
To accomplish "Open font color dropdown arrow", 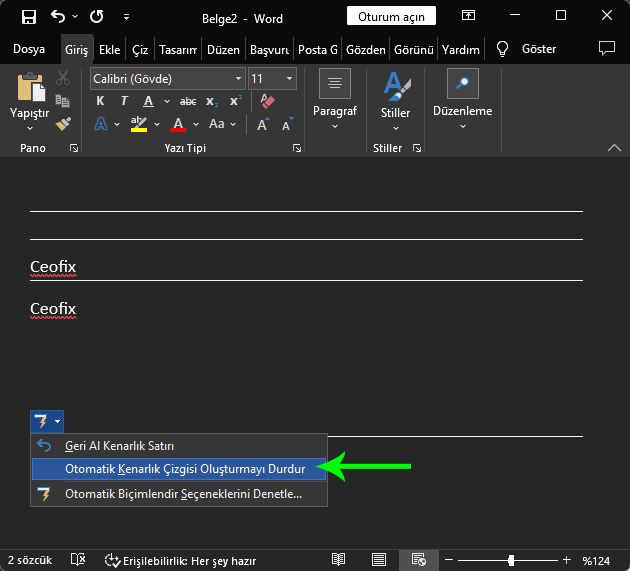I will 196,125.
